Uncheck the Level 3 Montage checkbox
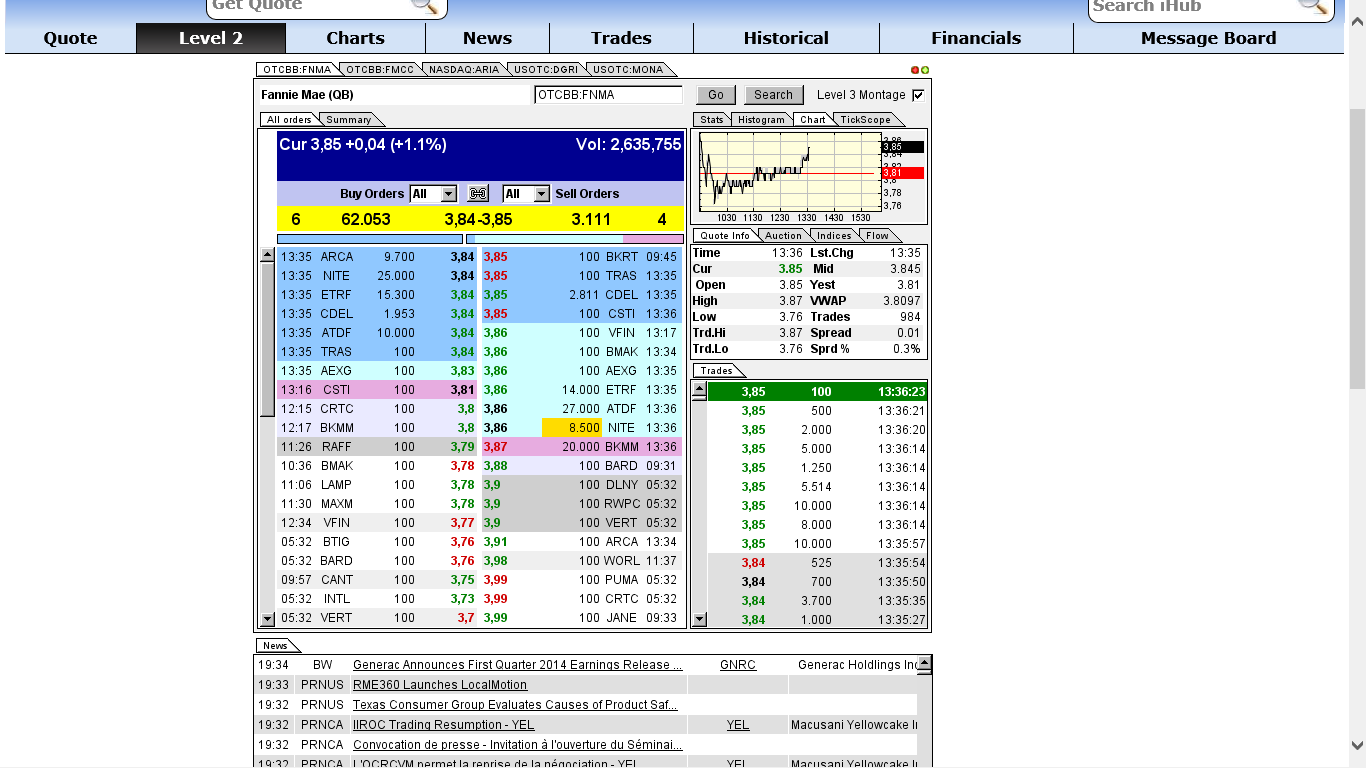 click(x=918, y=95)
